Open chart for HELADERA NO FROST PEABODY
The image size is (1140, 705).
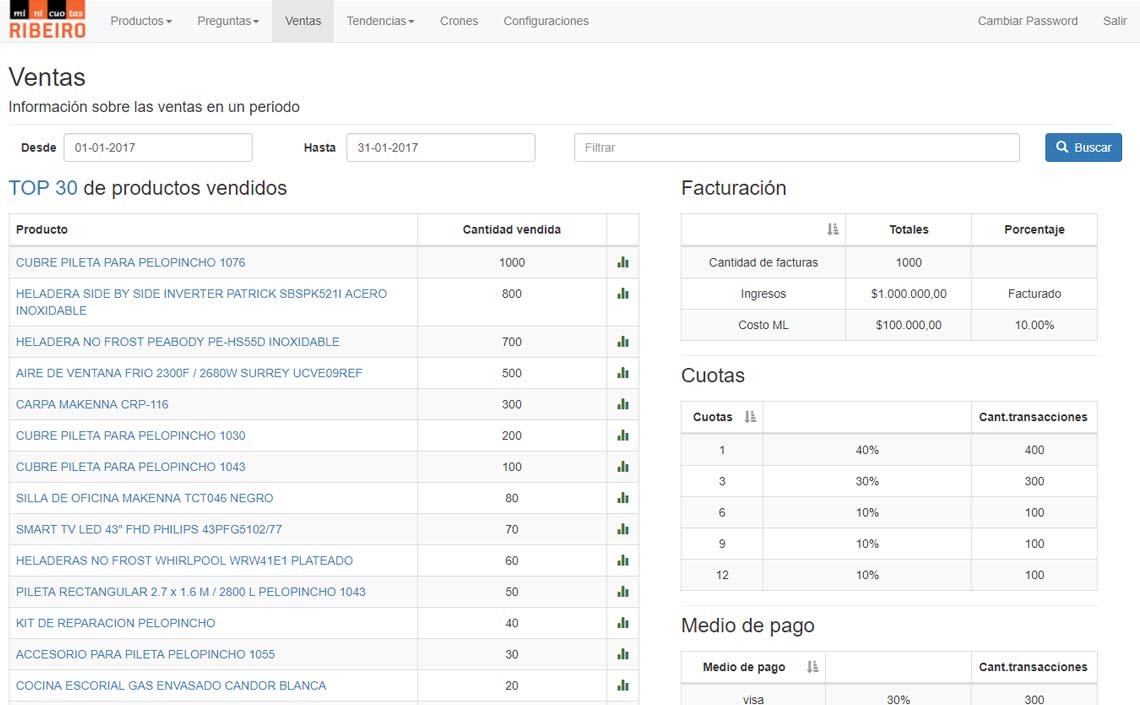pos(623,342)
